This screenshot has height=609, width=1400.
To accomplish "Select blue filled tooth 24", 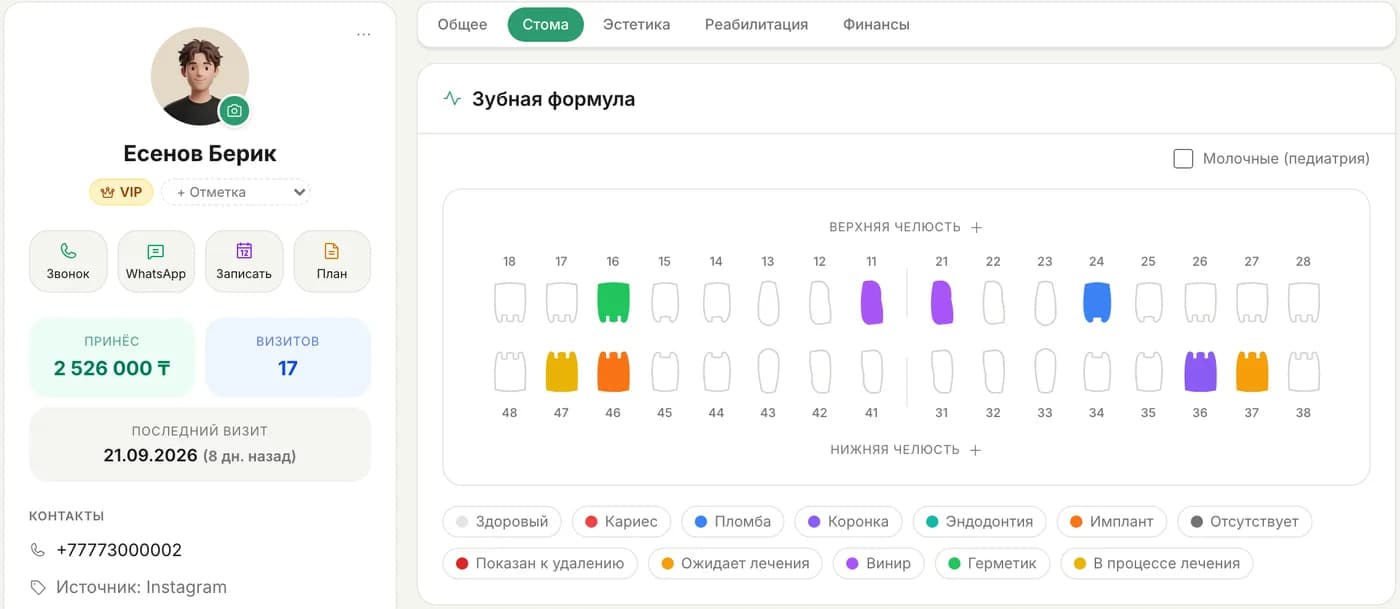I will 1097,303.
